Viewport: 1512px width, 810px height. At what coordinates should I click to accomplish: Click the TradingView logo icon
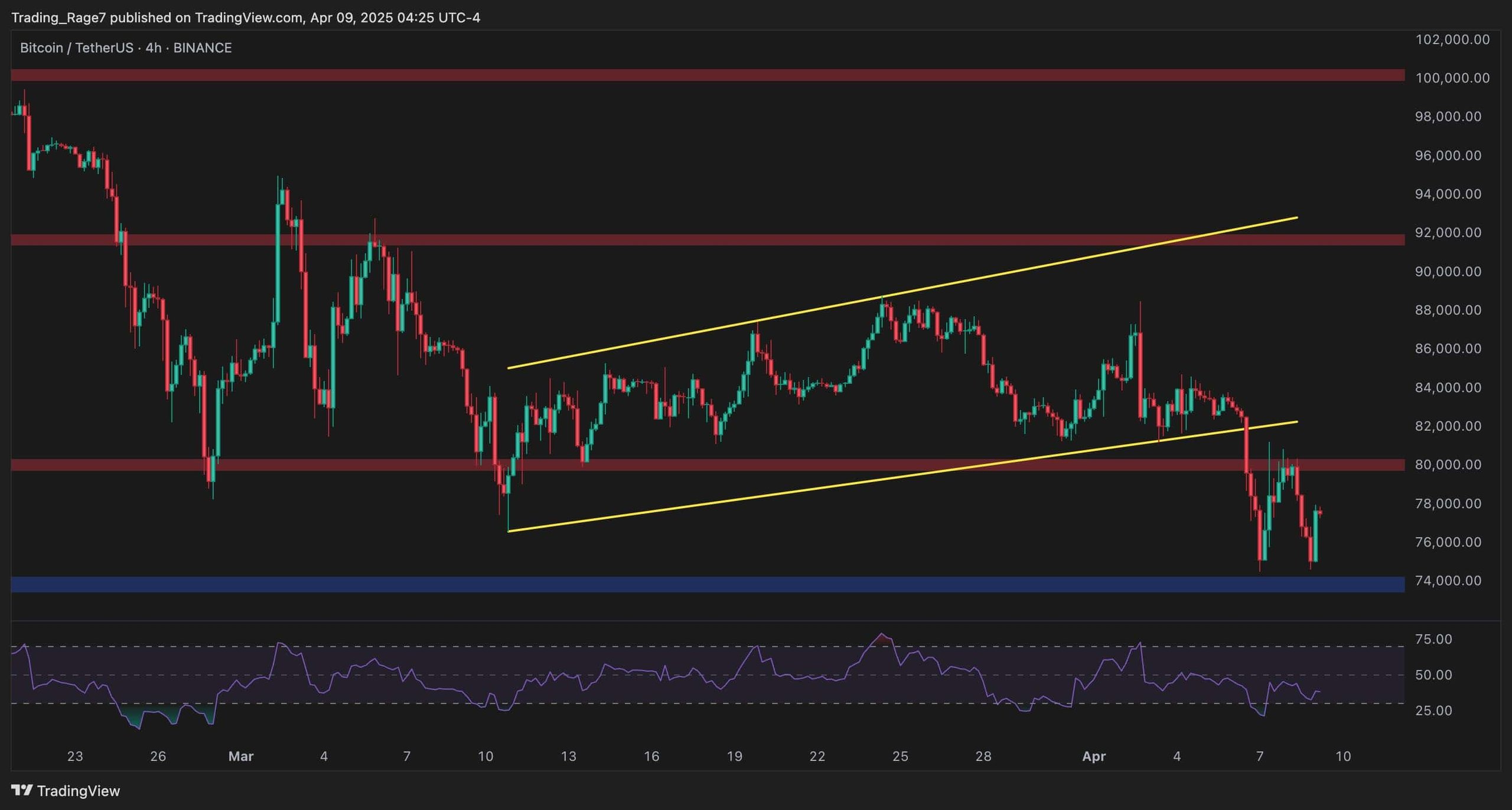coord(22,790)
